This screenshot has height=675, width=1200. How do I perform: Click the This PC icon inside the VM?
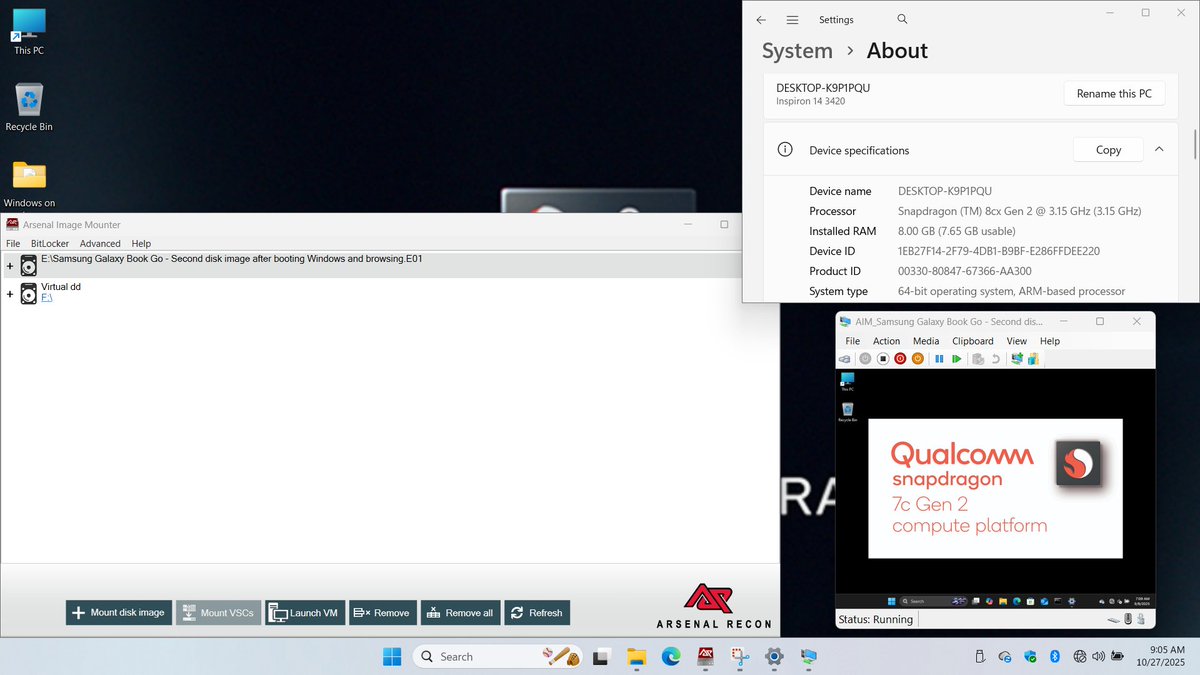click(847, 381)
